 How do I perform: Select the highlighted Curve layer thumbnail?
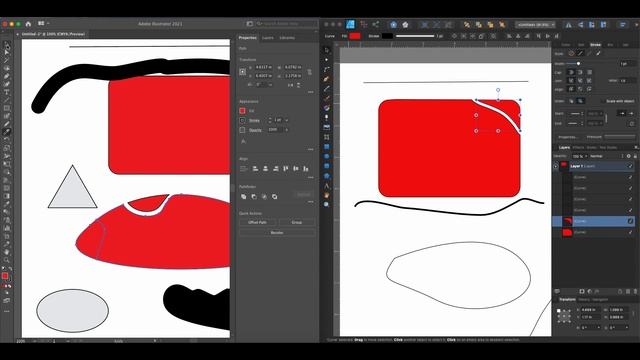(567, 221)
